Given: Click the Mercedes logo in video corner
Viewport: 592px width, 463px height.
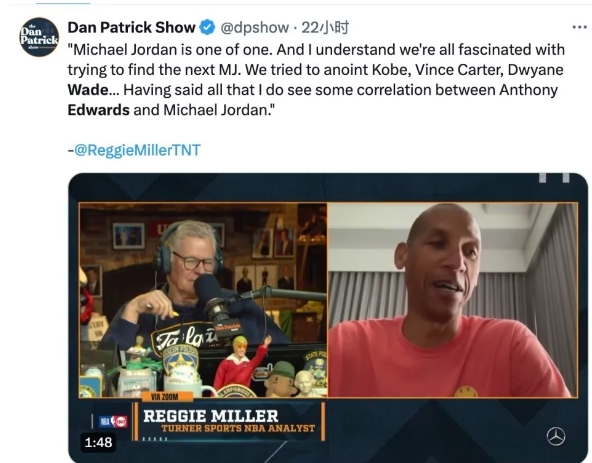Looking at the screenshot, I should coord(556,437).
